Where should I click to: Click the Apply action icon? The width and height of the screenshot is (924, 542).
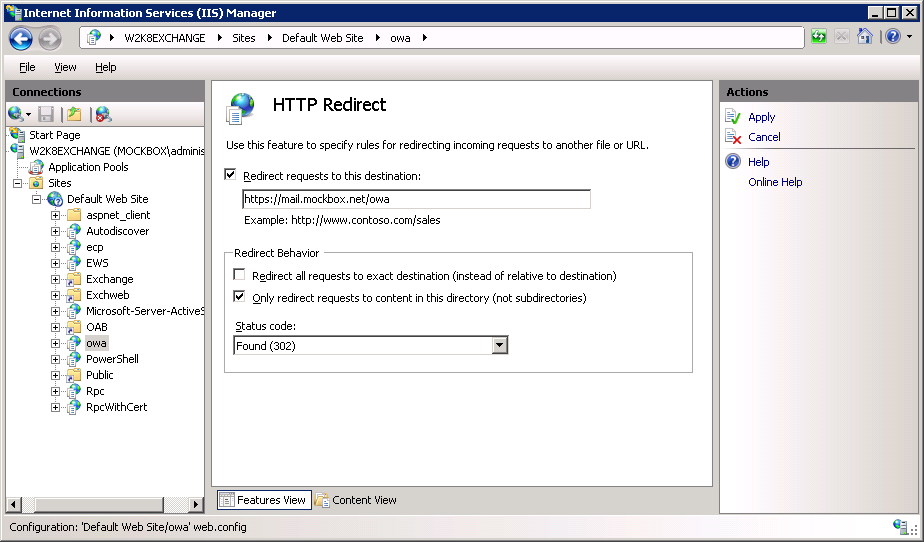click(x=733, y=117)
